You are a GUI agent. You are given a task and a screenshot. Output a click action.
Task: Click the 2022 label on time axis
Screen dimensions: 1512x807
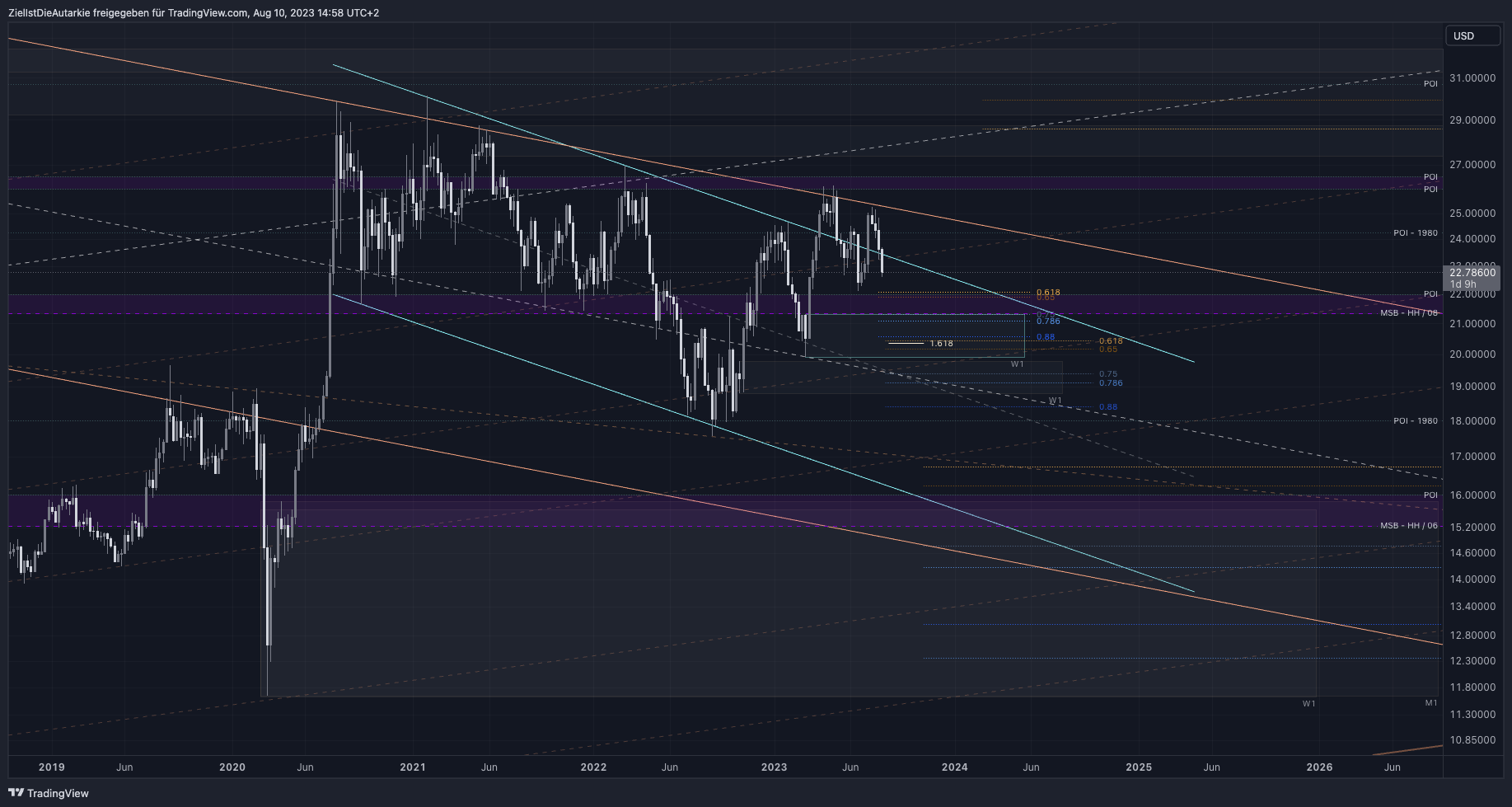pyautogui.click(x=593, y=767)
